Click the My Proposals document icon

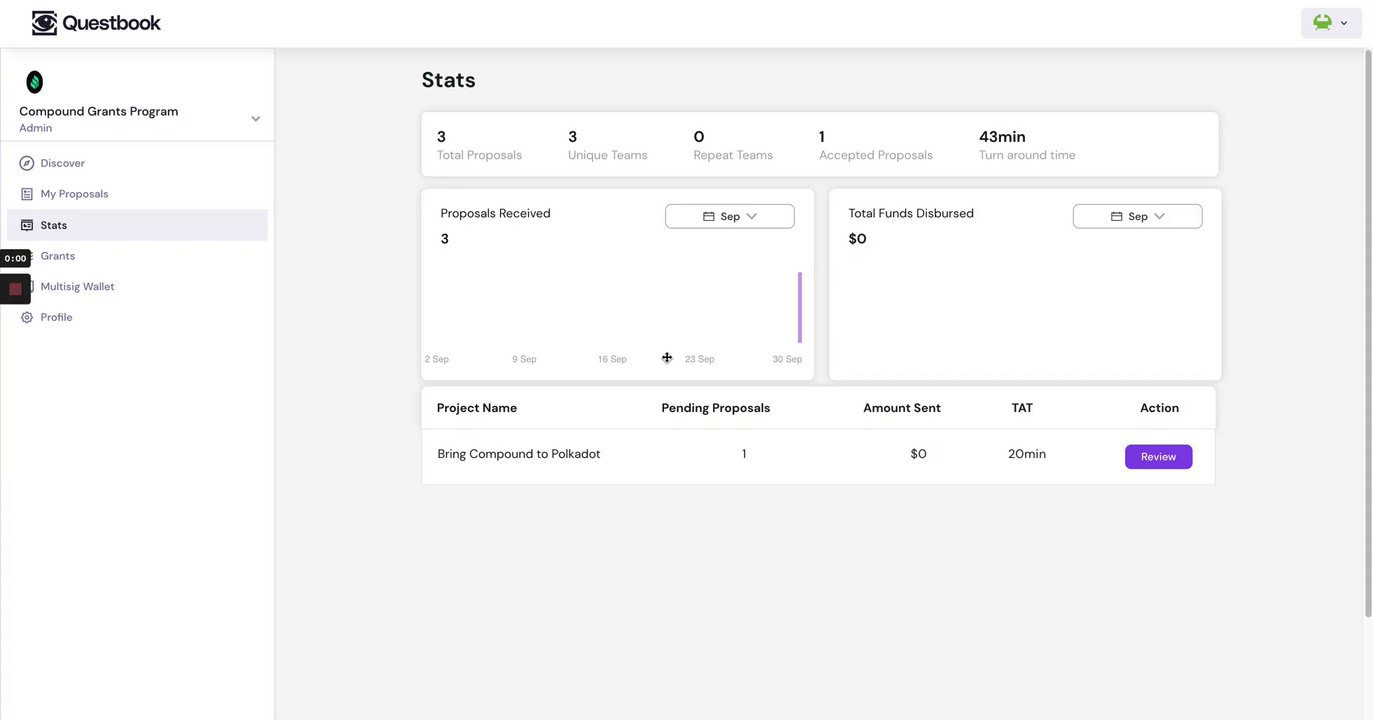click(27, 194)
